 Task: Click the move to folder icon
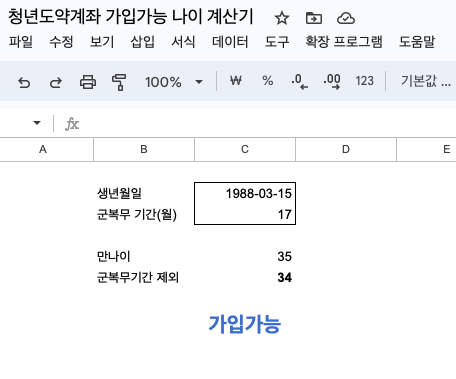[314, 18]
